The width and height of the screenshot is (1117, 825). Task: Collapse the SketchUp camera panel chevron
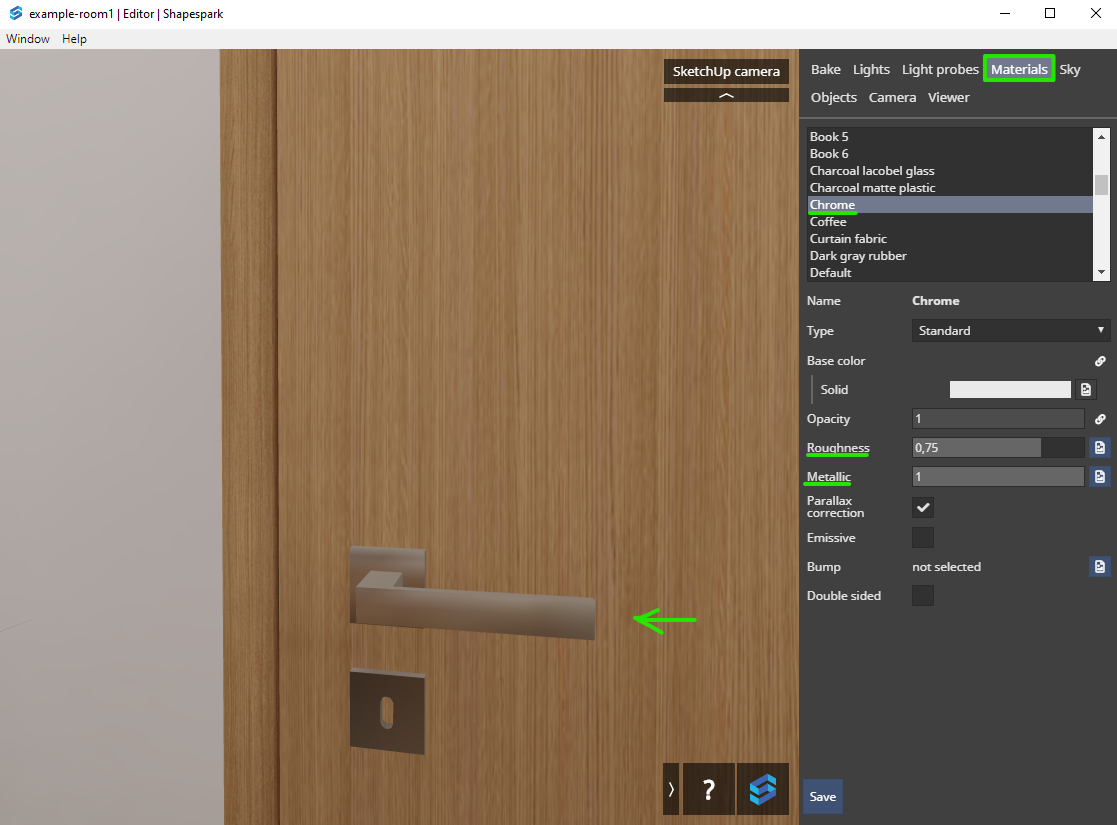[726, 96]
